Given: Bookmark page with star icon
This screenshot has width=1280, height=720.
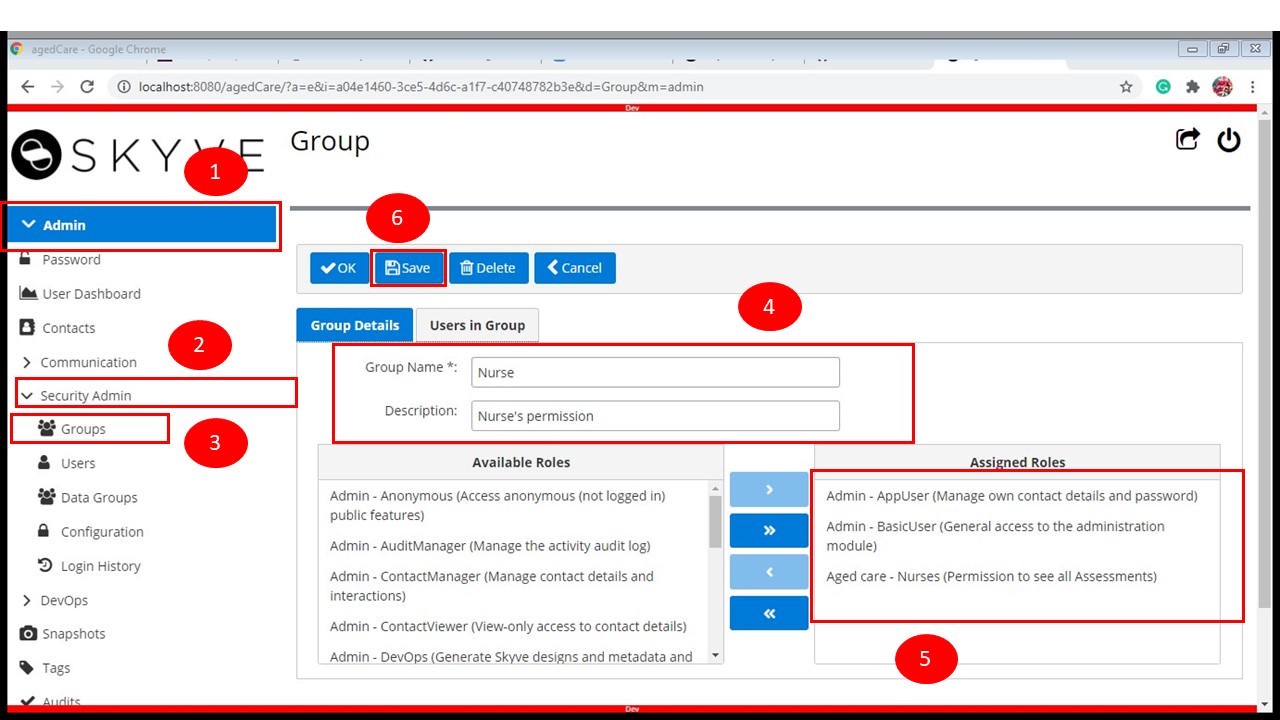Looking at the screenshot, I should pos(1126,87).
